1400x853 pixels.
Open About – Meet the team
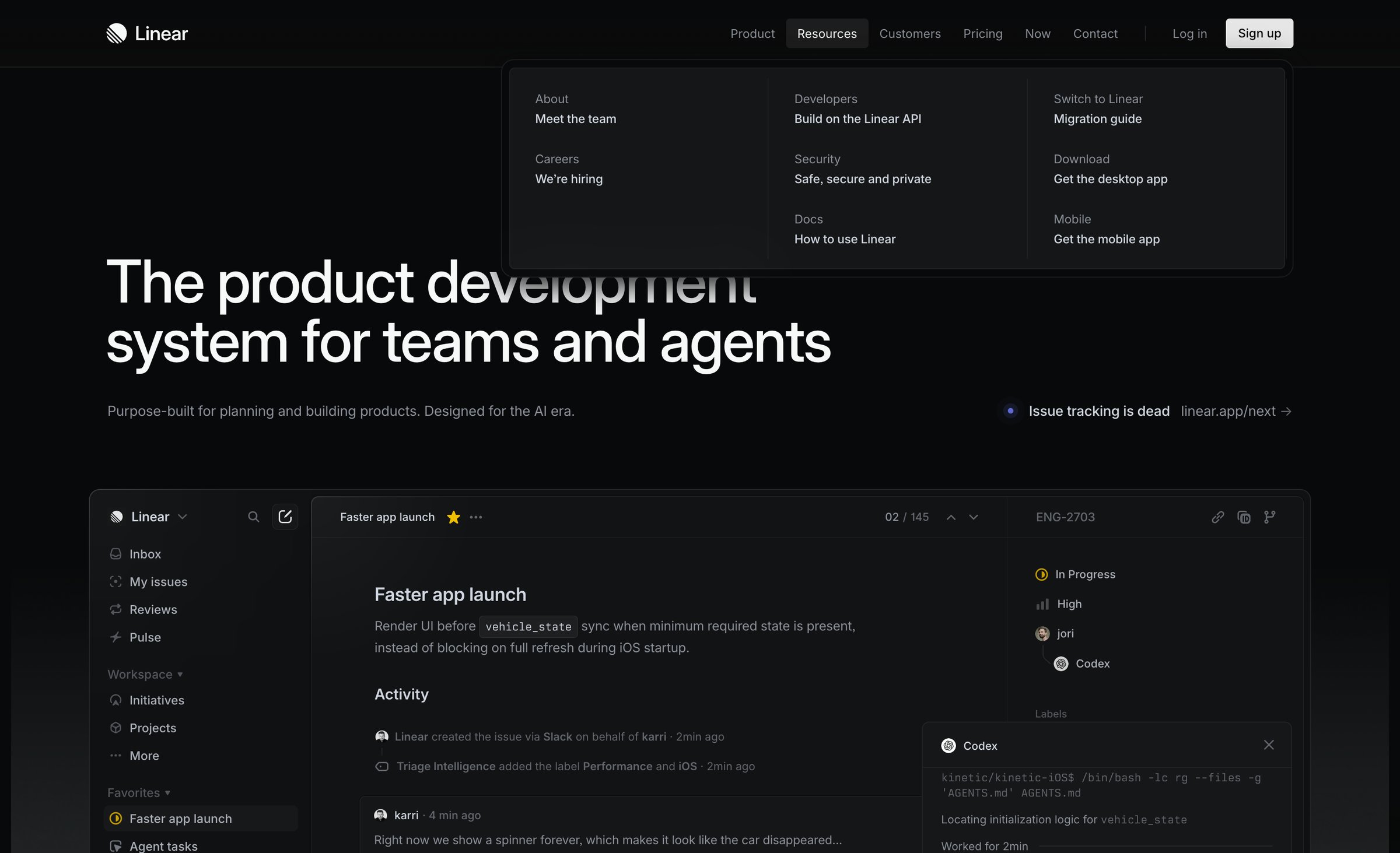coord(576,109)
